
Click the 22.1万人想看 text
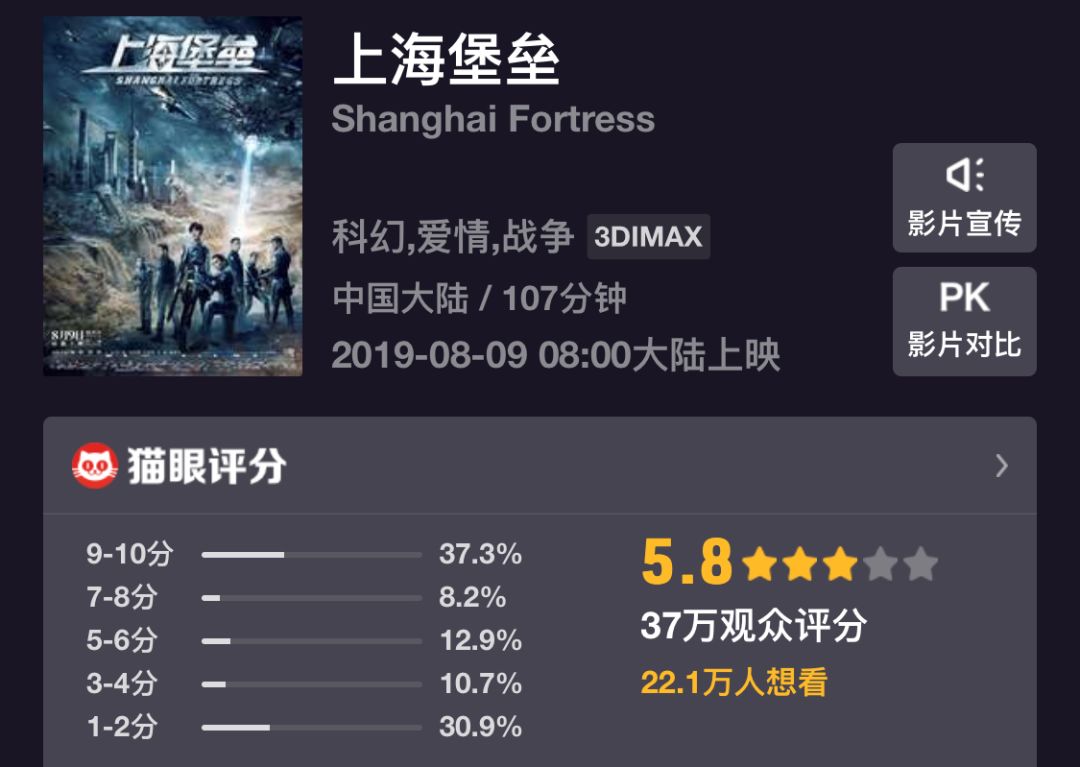[734, 683]
